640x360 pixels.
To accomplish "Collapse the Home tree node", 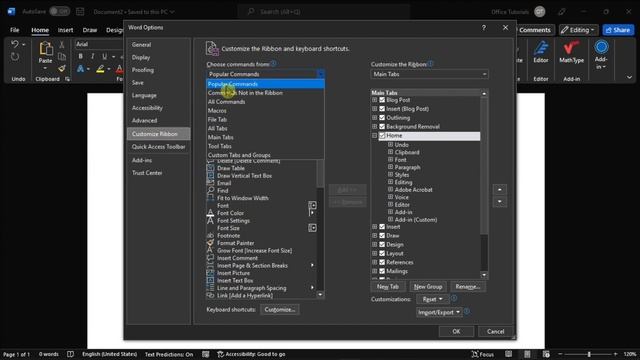I will pos(374,136).
